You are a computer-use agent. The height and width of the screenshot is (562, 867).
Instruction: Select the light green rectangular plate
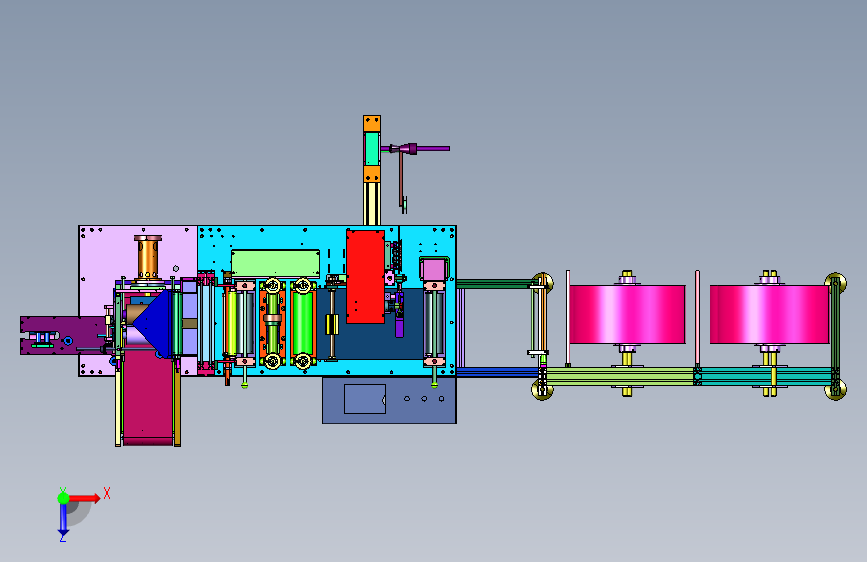[x=275, y=263]
